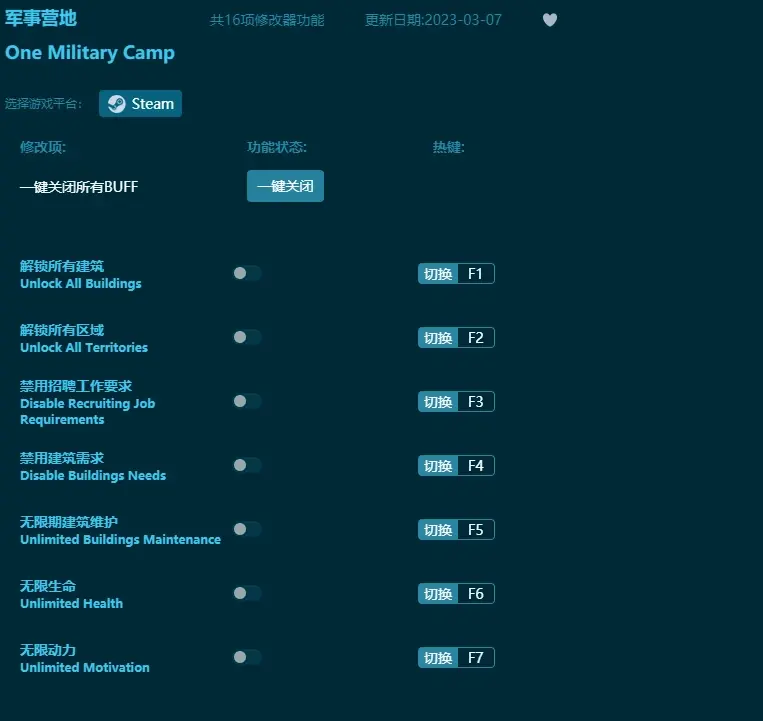This screenshot has width=763, height=721.
Task: Toggle Unlock All Buildings switch
Action: point(247,273)
